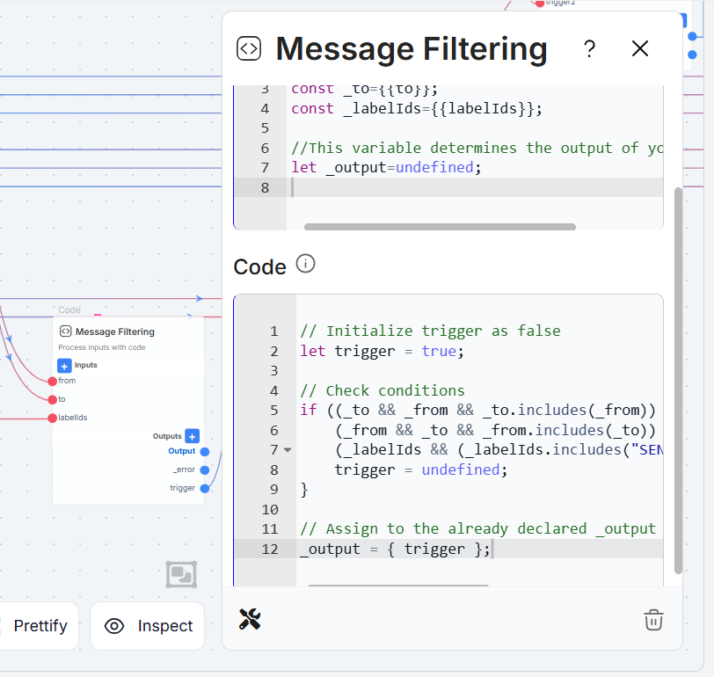The image size is (714, 677).
Task: Click the line 5 'if ((_to && _from' condition
Action: 477,410
